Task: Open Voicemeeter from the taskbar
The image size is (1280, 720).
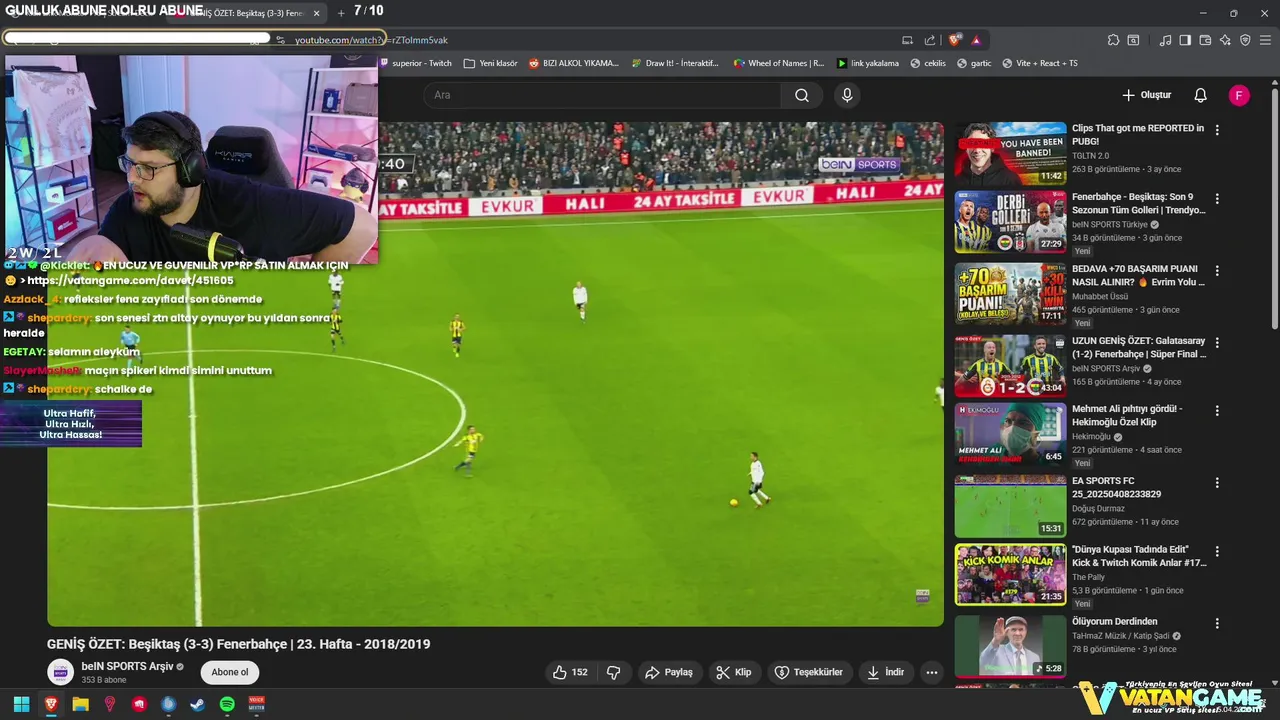Action: click(256, 704)
